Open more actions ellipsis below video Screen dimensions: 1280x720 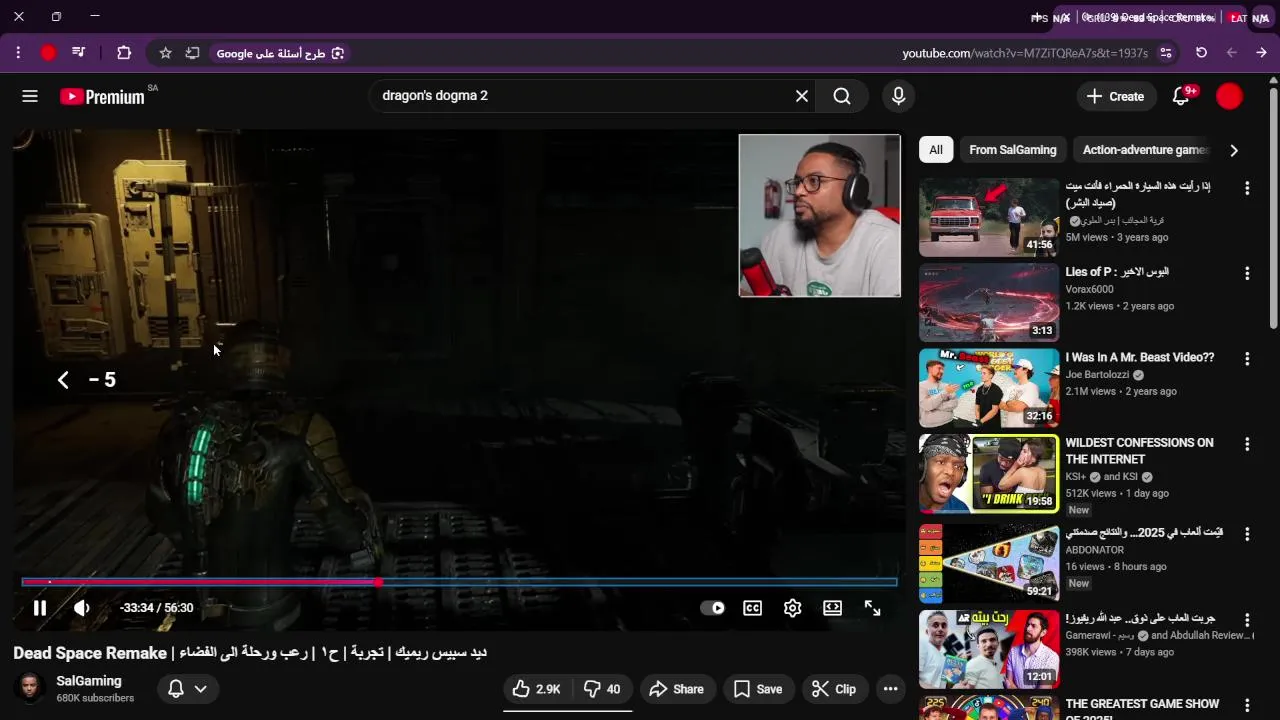click(x=890, y=689)
